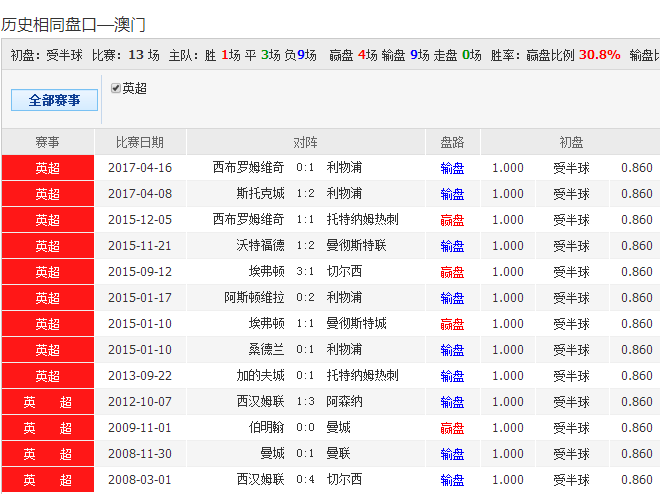Viewport: 660px width, 494px height.
Task: Select the 初盘 column header
Action: click(571, 142)
